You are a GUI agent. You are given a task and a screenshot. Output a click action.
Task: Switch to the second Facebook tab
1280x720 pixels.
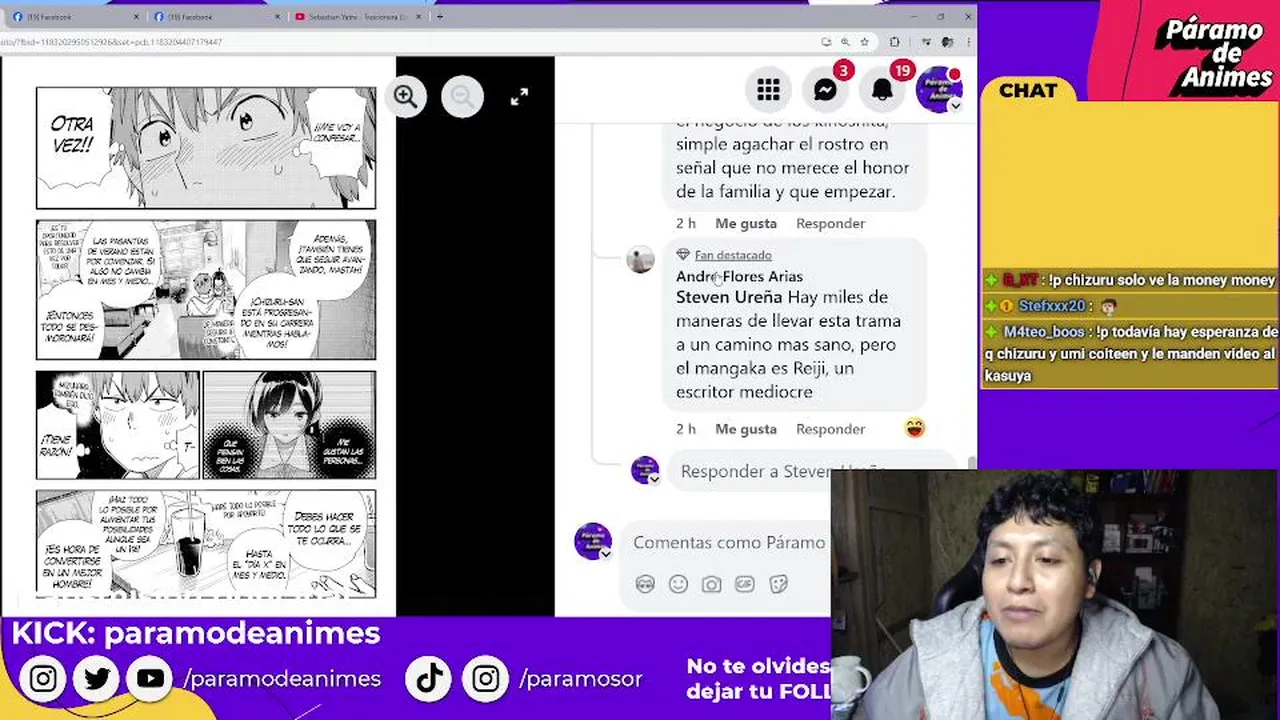215,17
